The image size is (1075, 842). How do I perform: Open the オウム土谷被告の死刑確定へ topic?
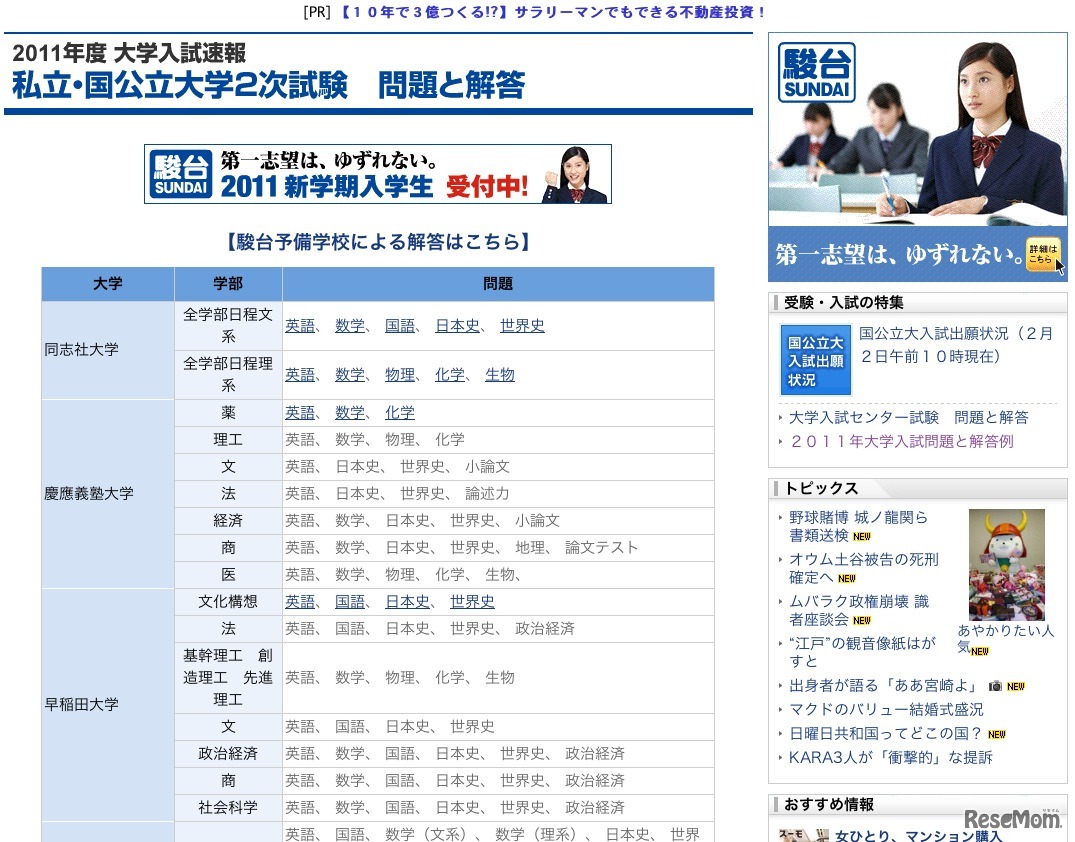pyautogui.click(x=863, y=568)
